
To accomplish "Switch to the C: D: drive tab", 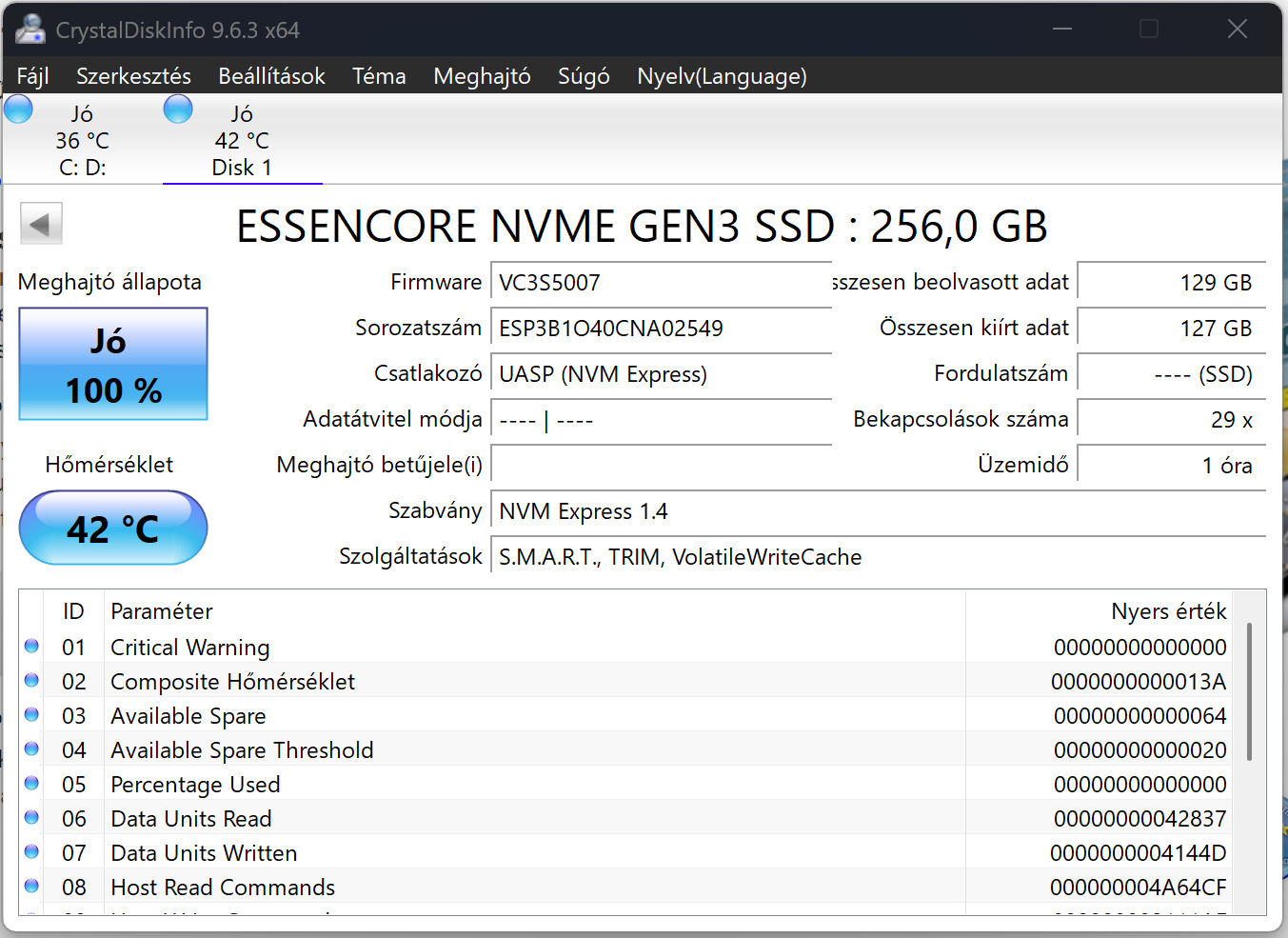I will pyautogui.click(x=82, y=141).
